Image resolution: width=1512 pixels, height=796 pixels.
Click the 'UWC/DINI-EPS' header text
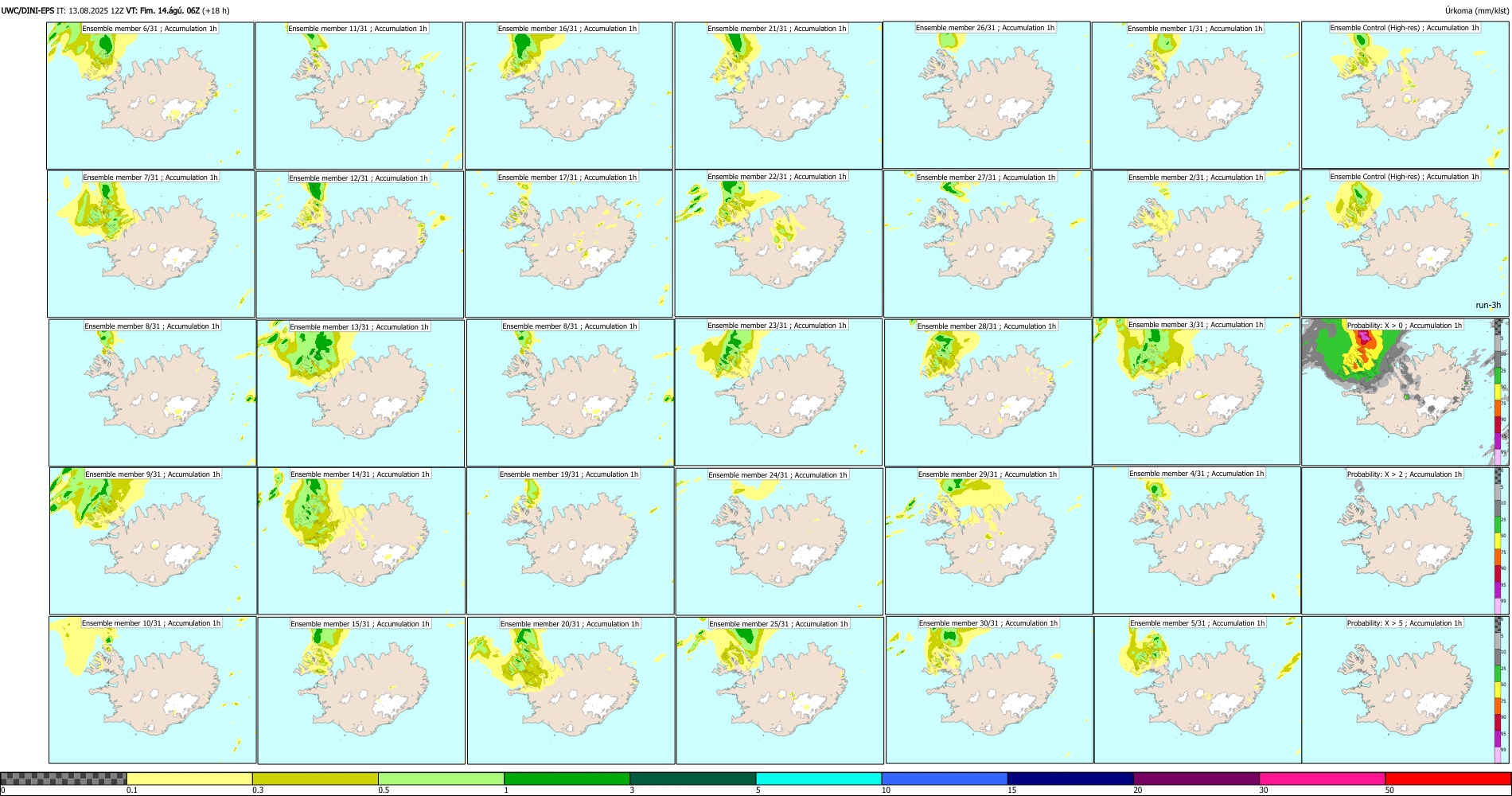pos(28,10)
